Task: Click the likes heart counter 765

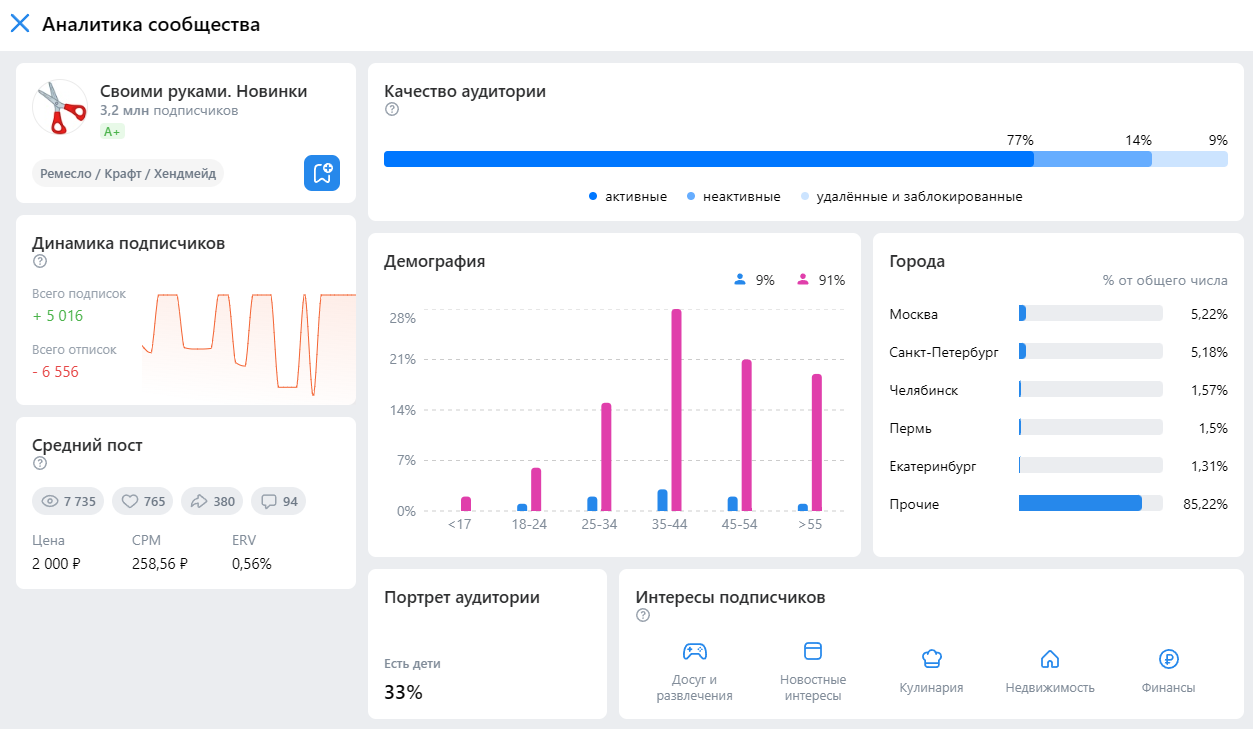Action: coord(142,501)
